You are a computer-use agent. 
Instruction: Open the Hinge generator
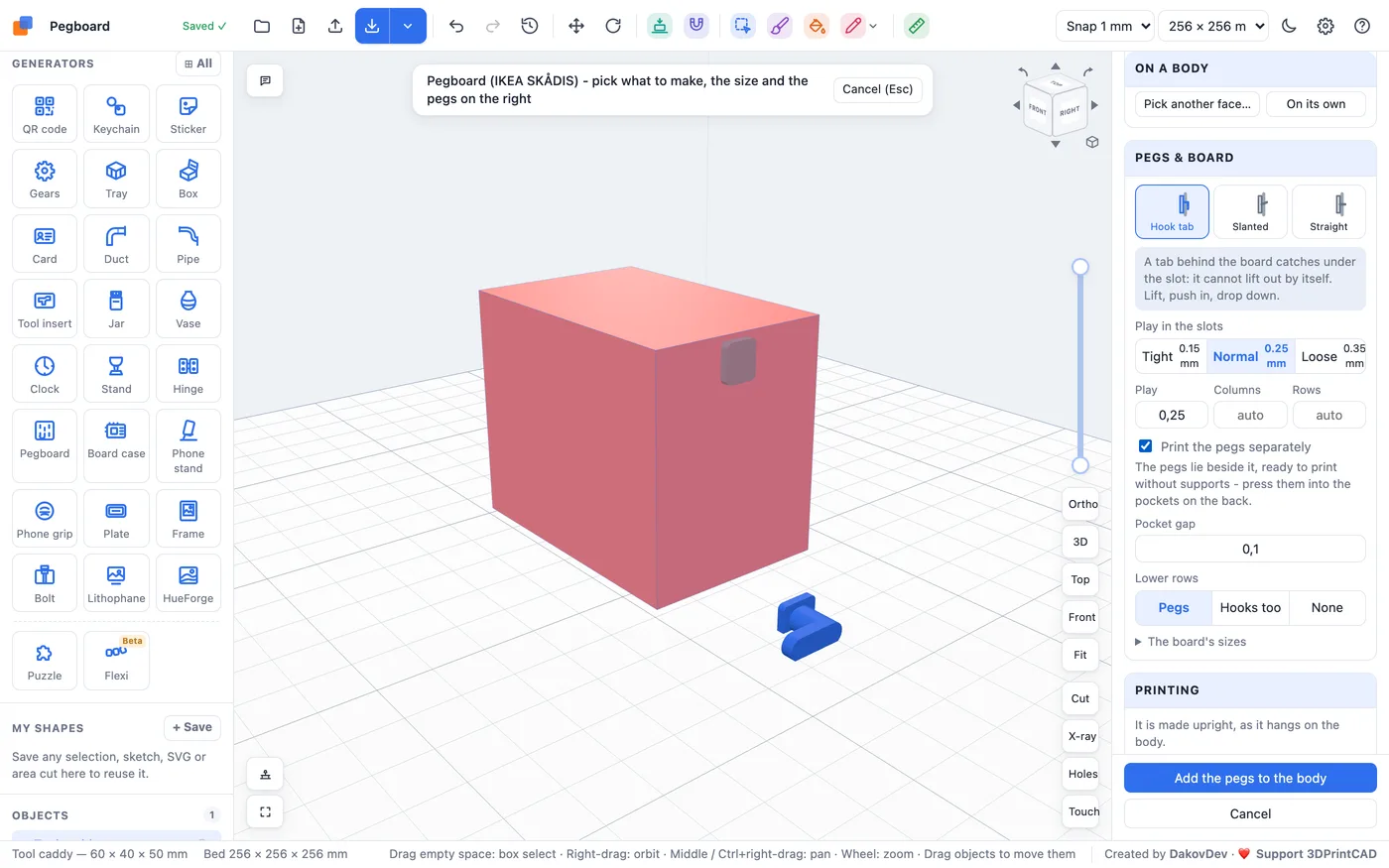(188, 373)
